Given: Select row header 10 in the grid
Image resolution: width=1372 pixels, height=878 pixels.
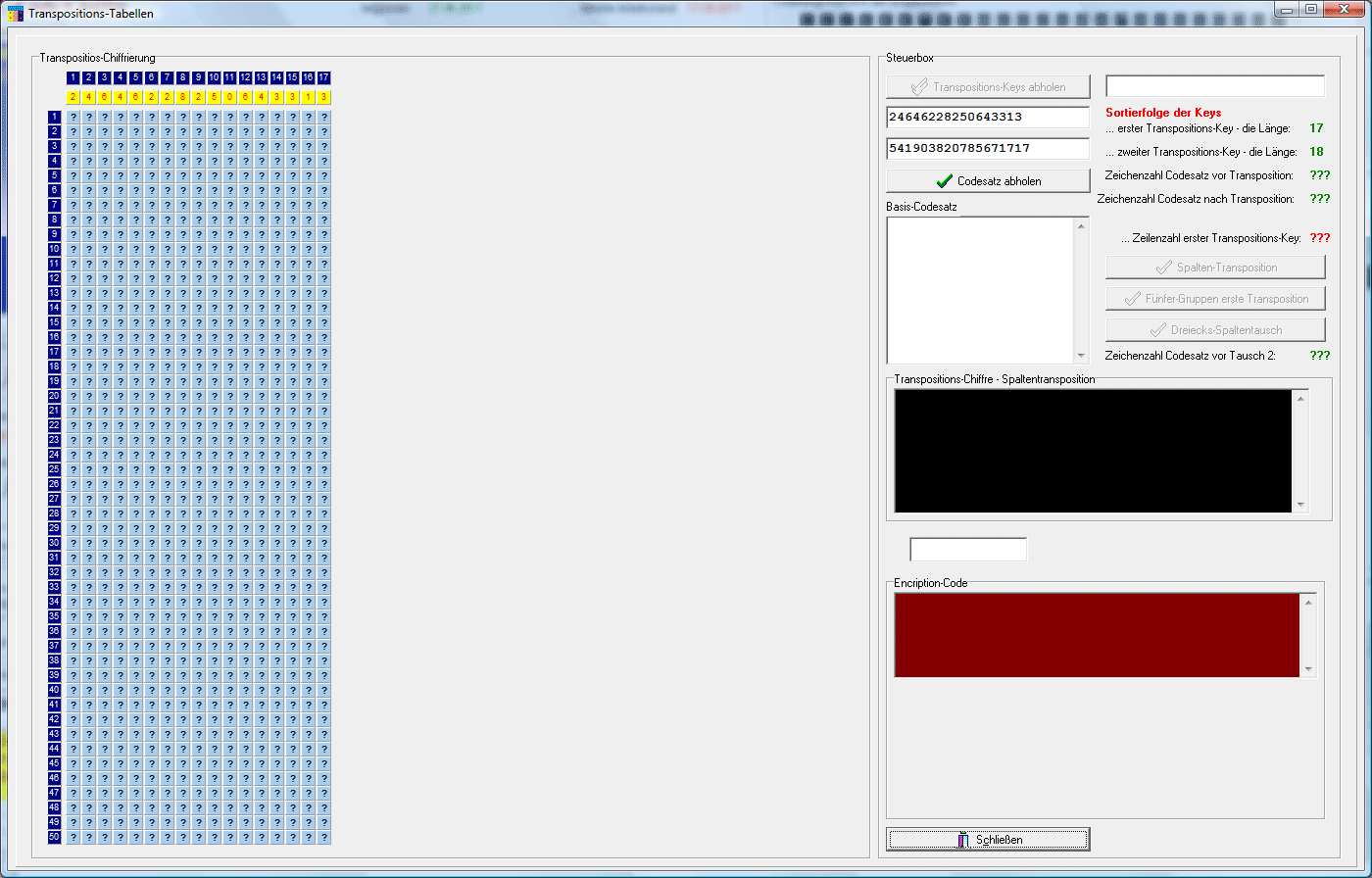Looking at the screenshot, I should point(55,249).
